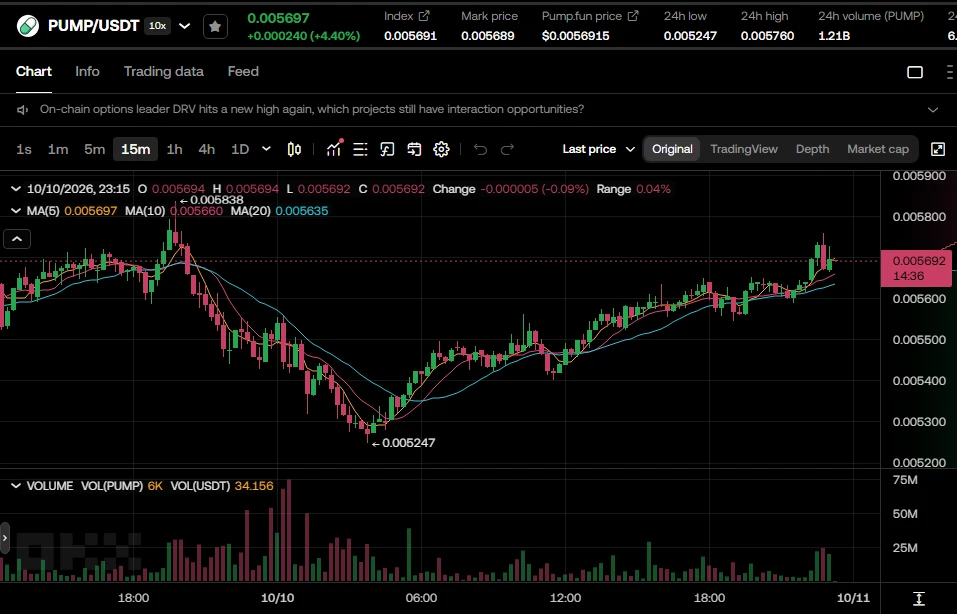This screenshot has height=614, width=957.
Task: Open the Index price external link icon
Action: [424, 16]
